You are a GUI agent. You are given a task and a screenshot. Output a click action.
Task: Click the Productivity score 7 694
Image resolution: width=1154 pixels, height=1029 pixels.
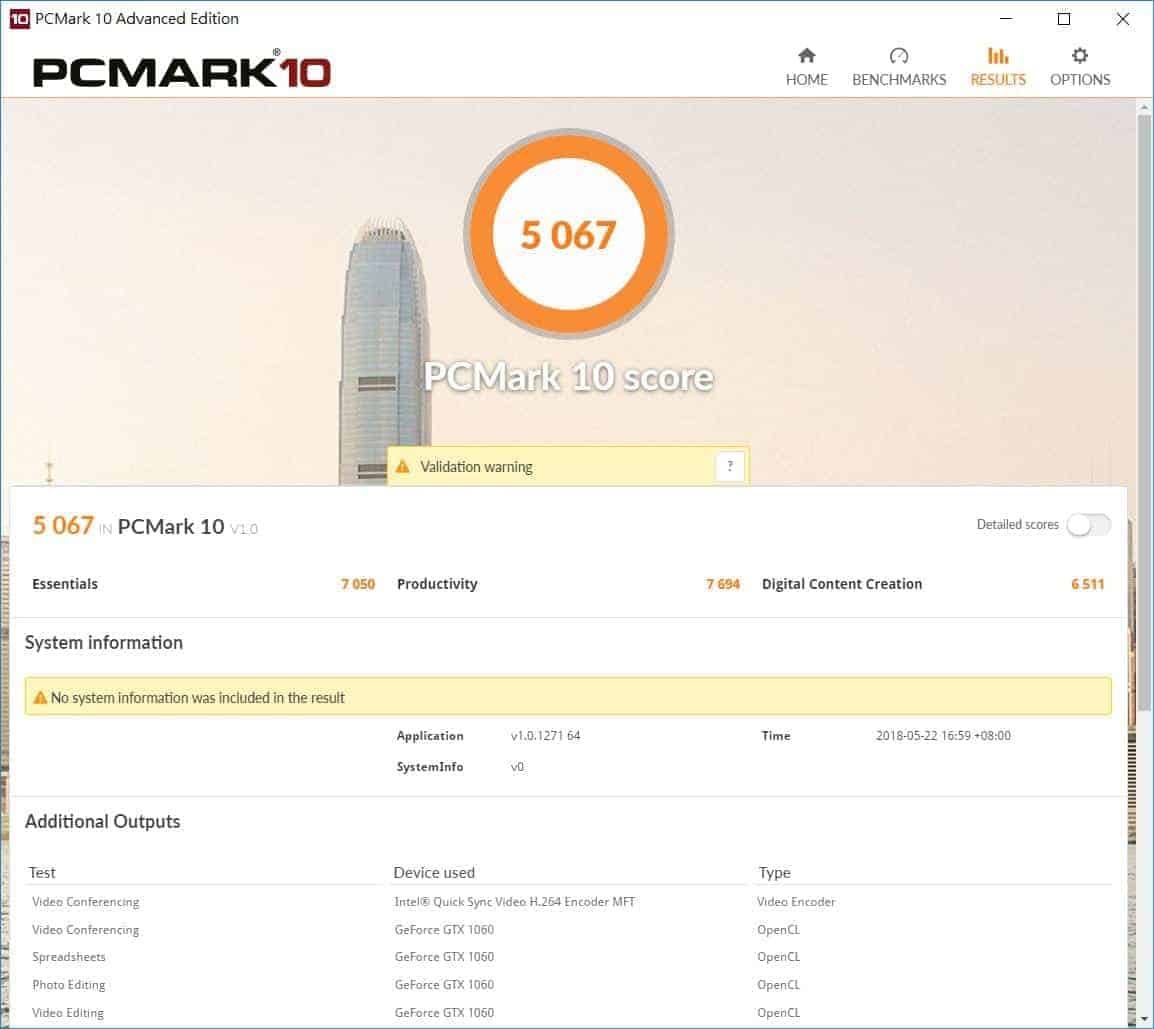click(723, 584)
